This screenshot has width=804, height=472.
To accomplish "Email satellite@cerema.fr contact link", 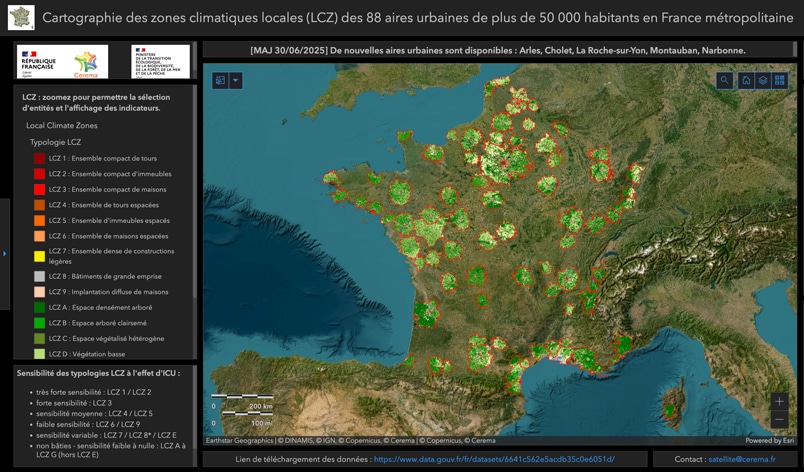I will (741, 459).
